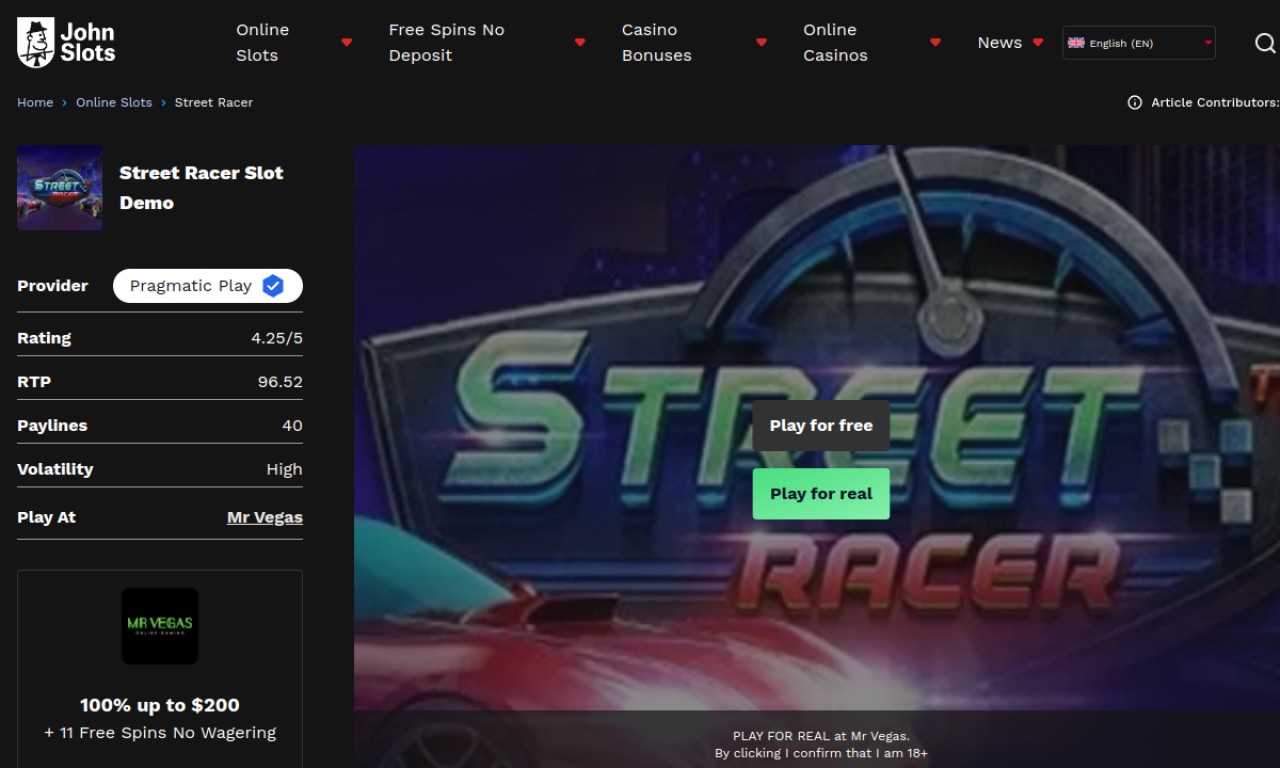Open the Free Spins No Deposit nav item
The height and width of the screenshot is (768, 1280).
tap(447, 43)
